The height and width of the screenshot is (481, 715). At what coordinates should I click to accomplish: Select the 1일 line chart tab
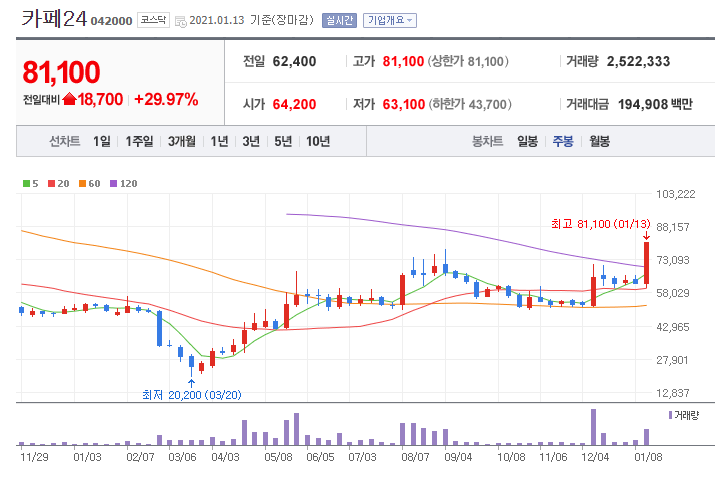click(x=102, y=141)
